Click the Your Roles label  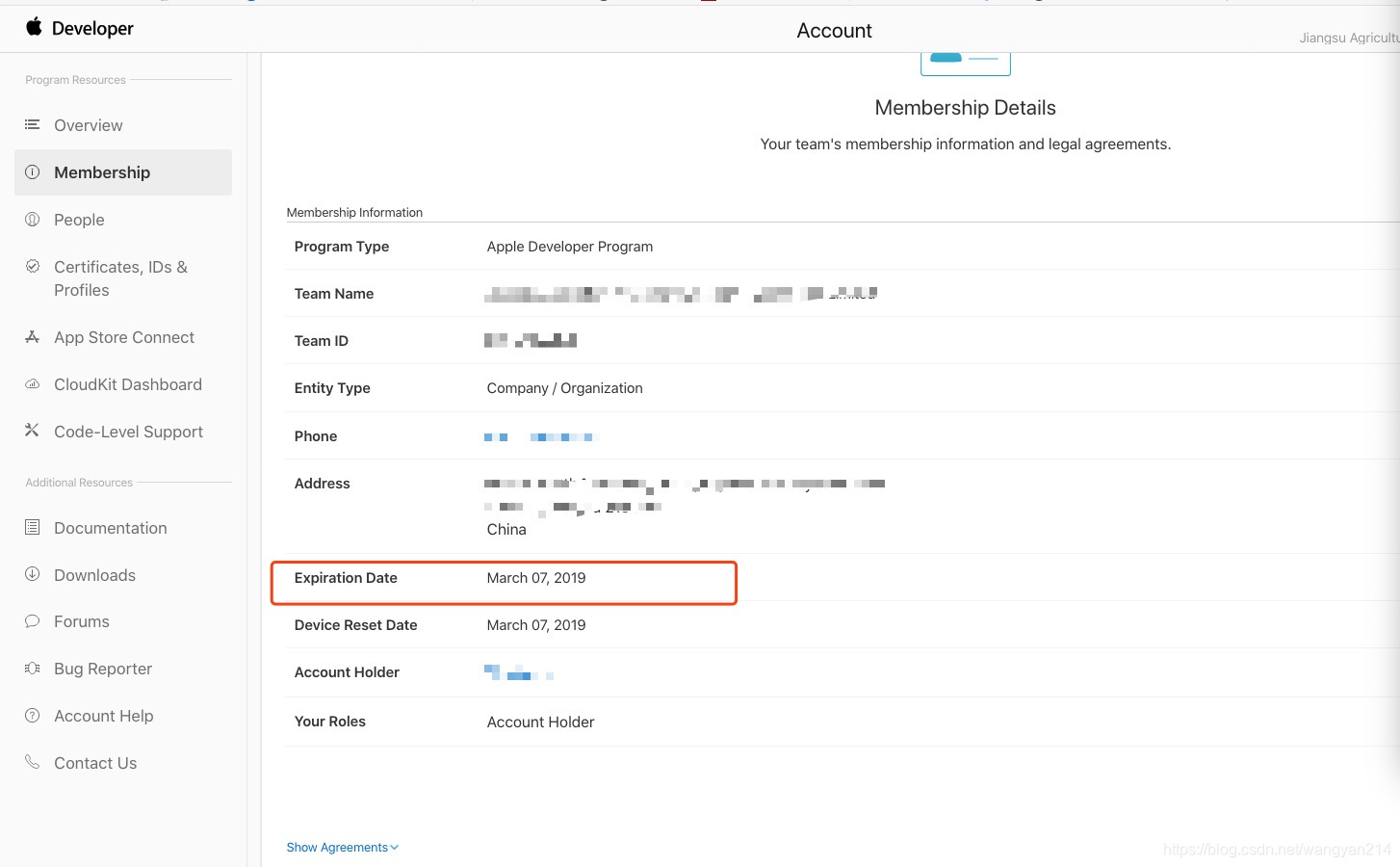(330, 722)
